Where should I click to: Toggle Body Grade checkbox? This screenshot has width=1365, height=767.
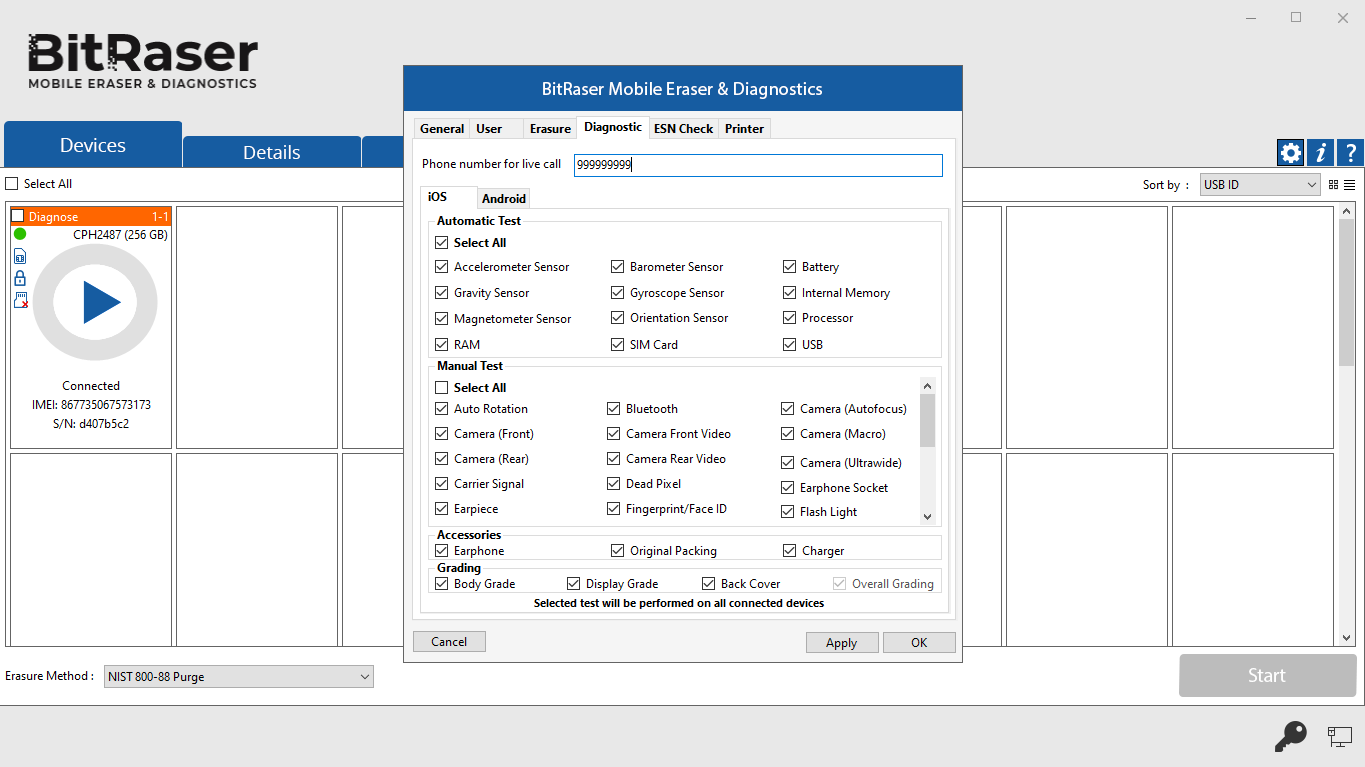[x=442, y=584]
